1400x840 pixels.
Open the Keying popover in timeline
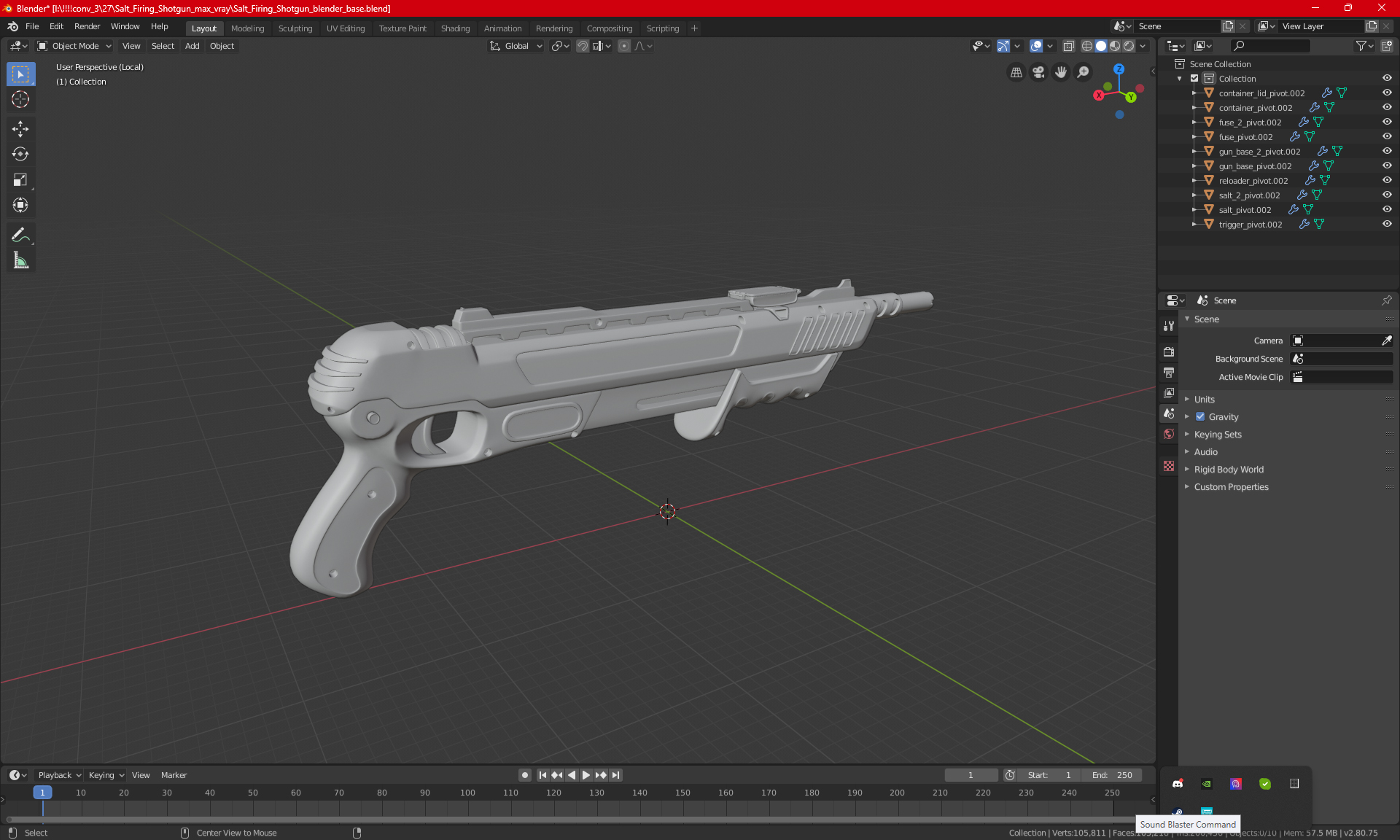tap(106, 775)
